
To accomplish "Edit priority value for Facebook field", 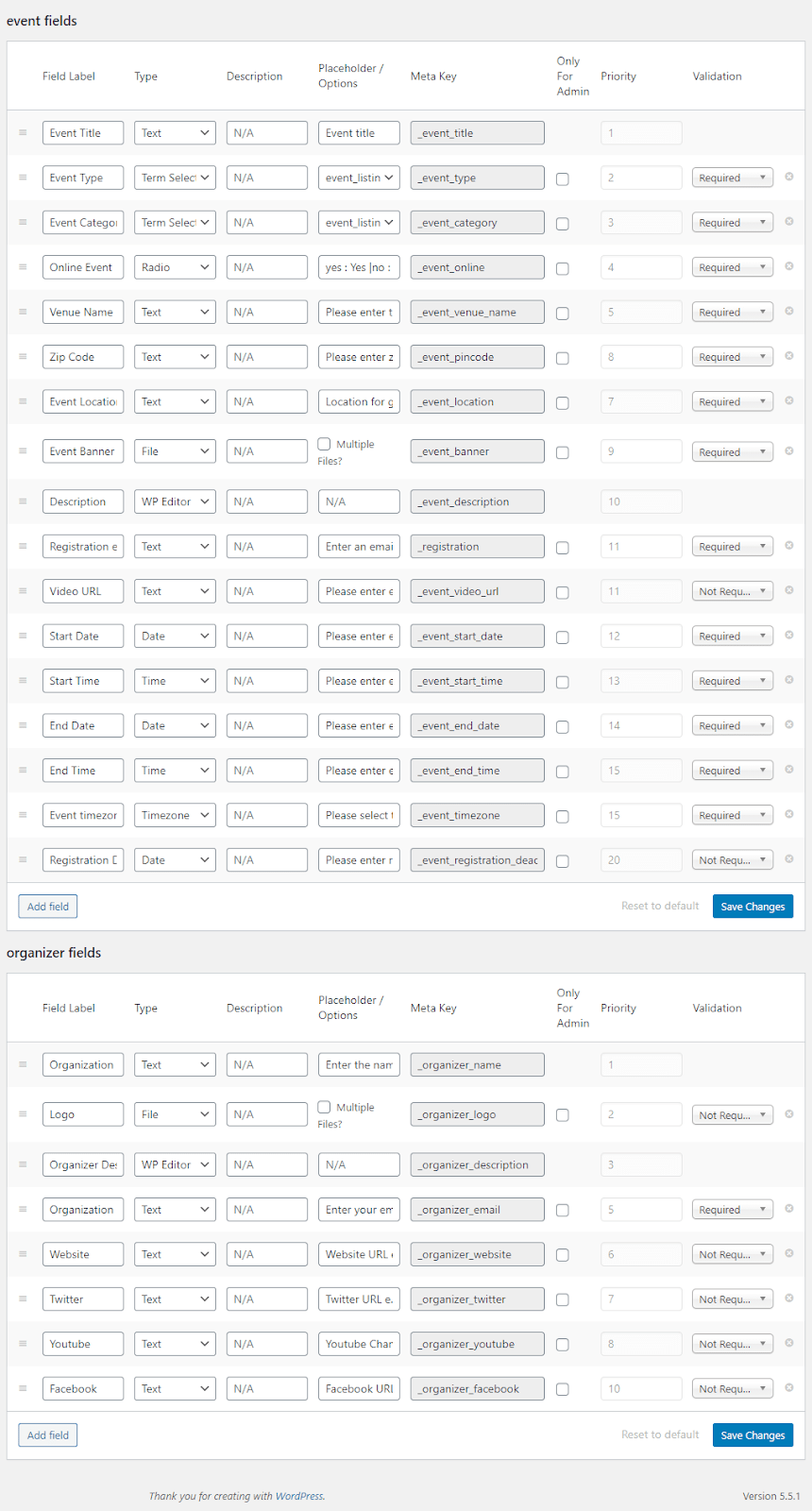I will click(641, 1388).
